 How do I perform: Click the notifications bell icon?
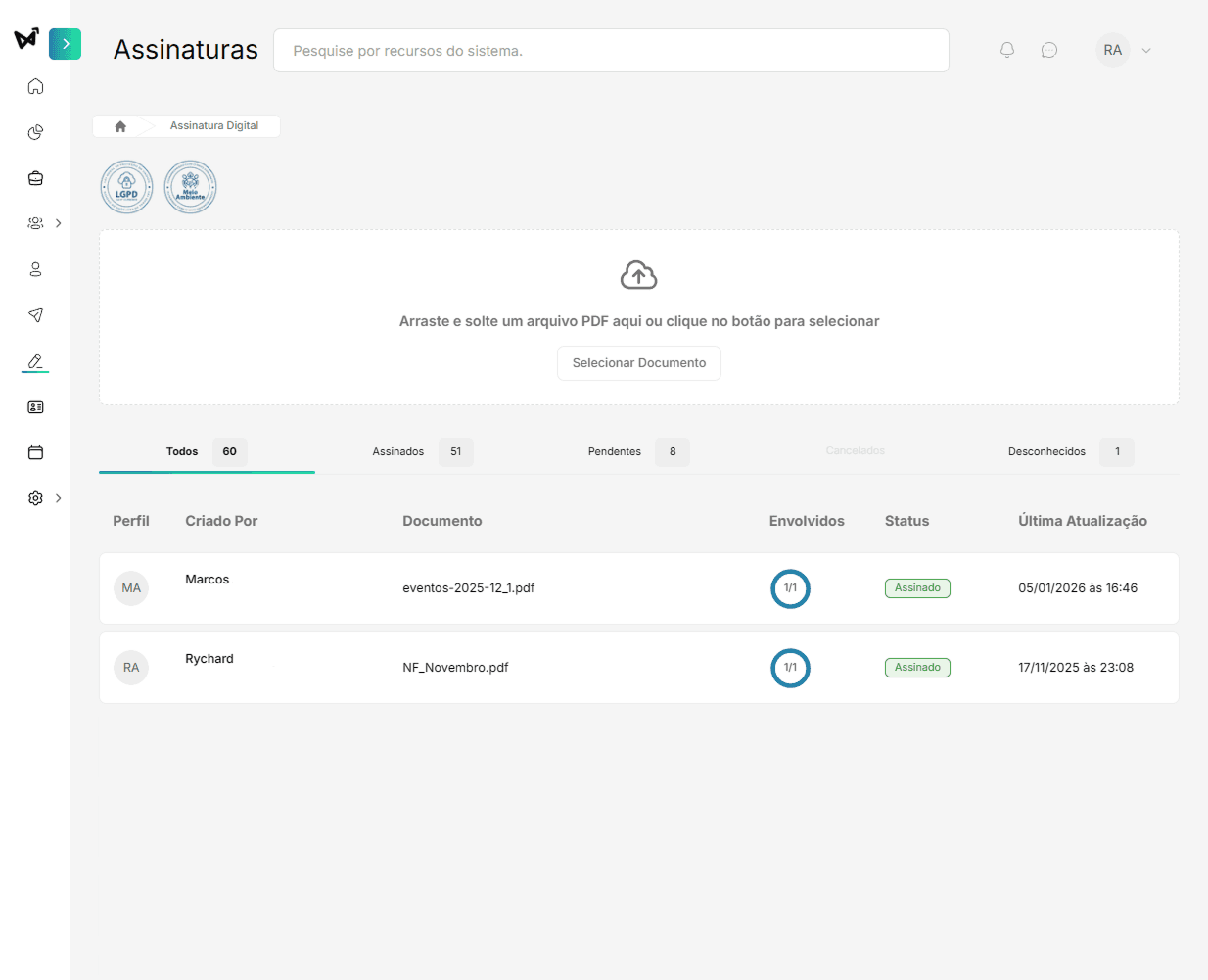coord(1006,50)
